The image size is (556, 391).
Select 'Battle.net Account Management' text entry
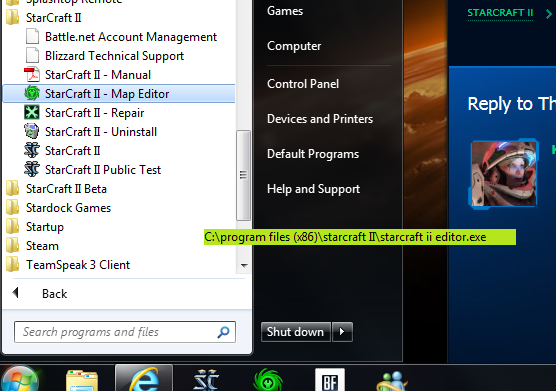[x=131, y=37]
